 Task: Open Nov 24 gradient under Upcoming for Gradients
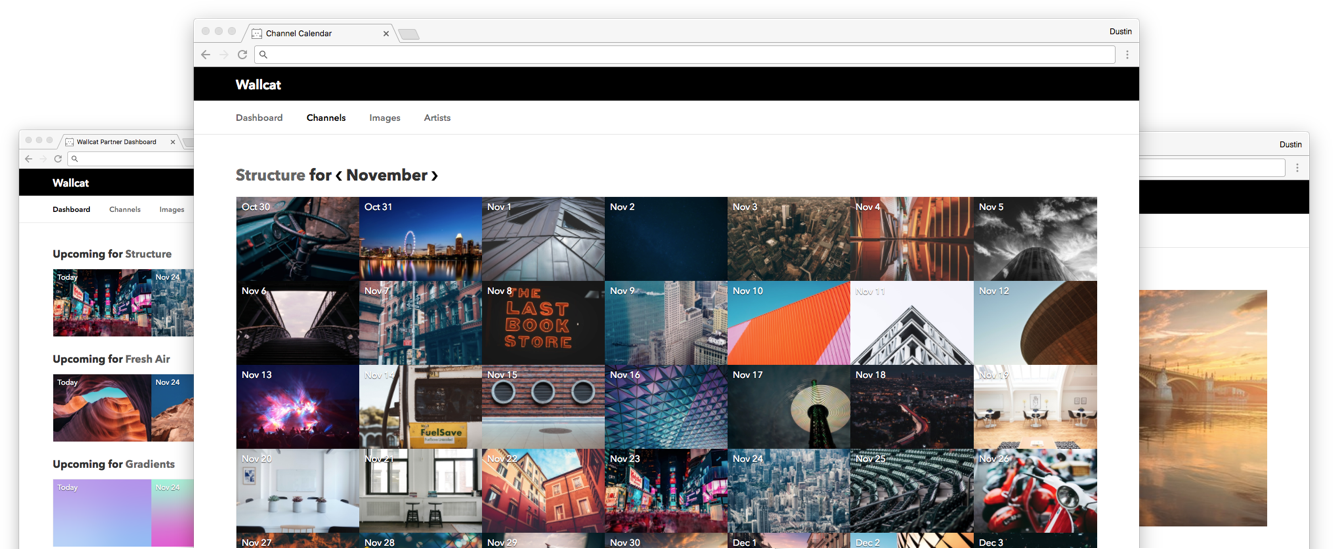[172, 513]
